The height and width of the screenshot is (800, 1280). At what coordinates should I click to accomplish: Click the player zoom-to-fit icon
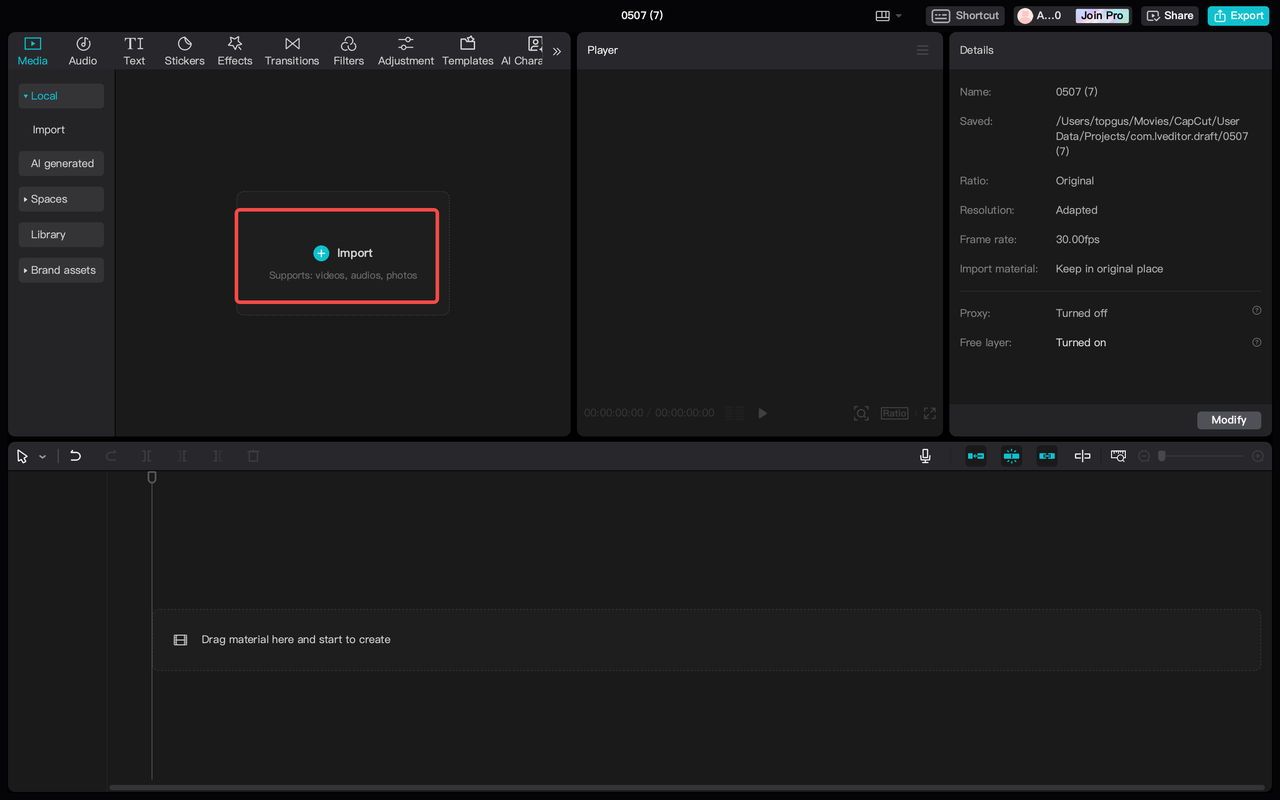coord(861,413)
